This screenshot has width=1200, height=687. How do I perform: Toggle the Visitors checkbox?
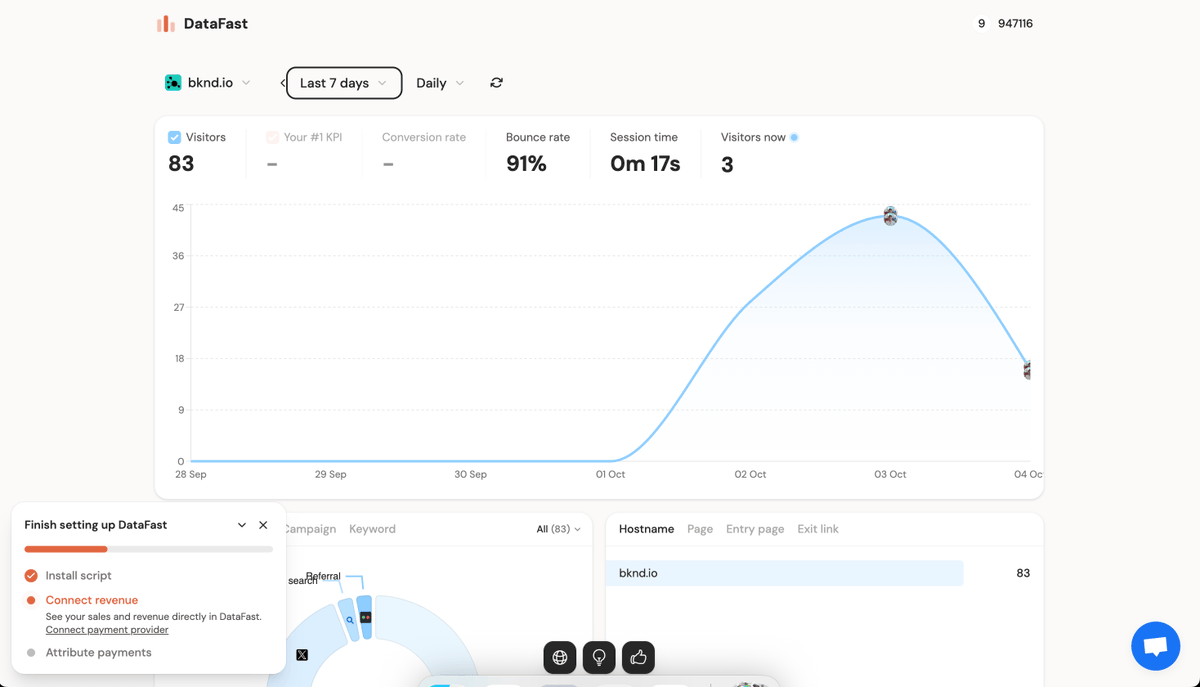tap(174, 137)
